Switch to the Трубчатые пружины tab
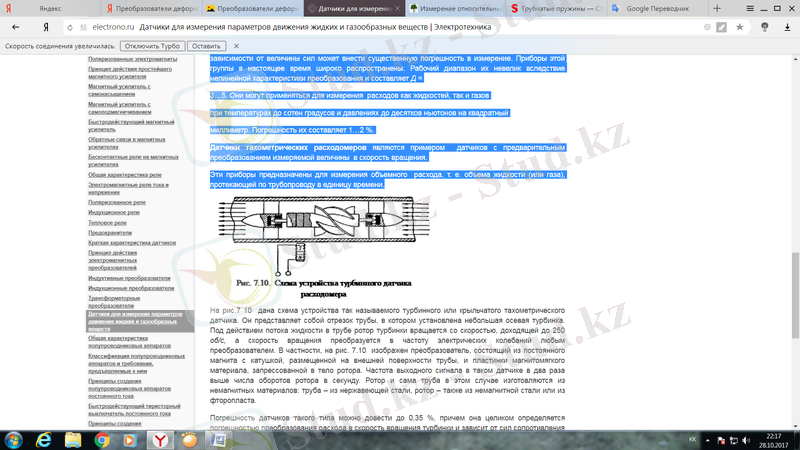This screenshot has height=450, width=800. [x=557, y=9]
